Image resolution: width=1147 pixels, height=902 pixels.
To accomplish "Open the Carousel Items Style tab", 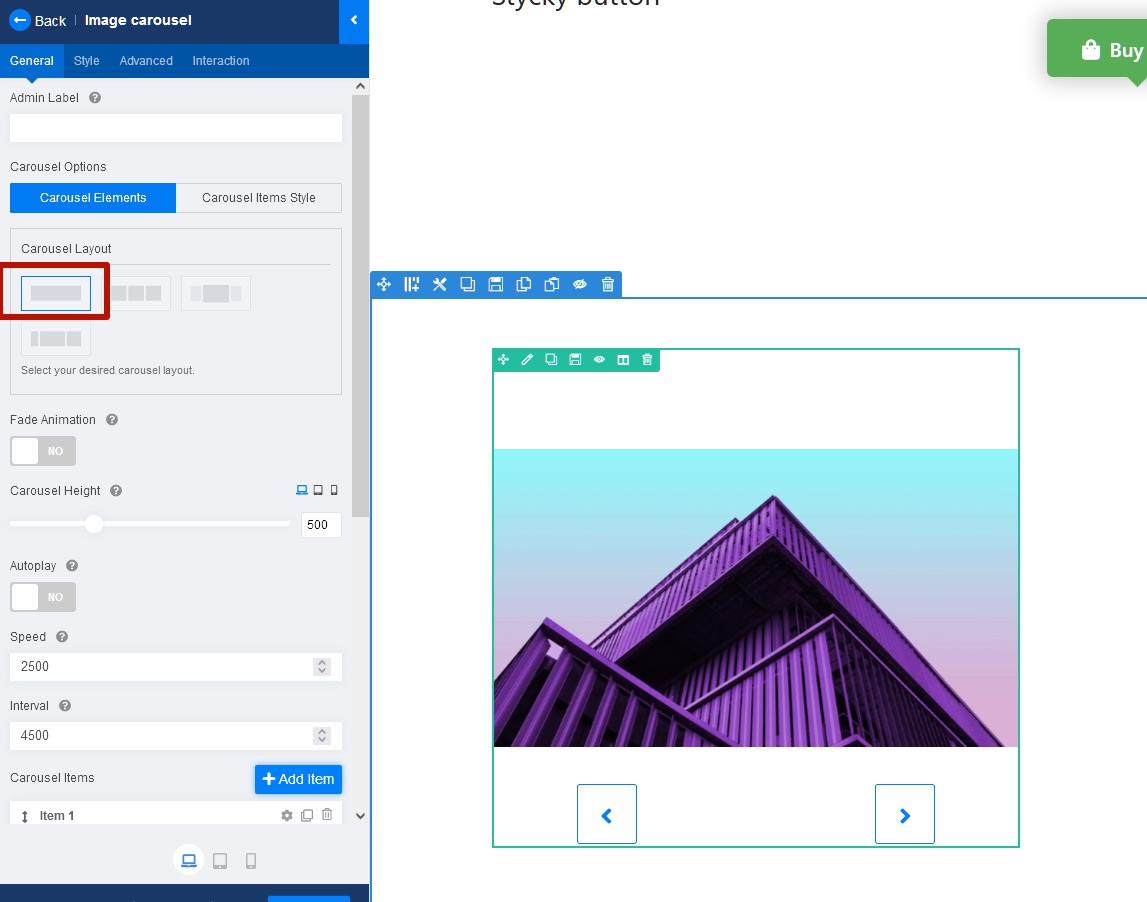I will (258, 198).
